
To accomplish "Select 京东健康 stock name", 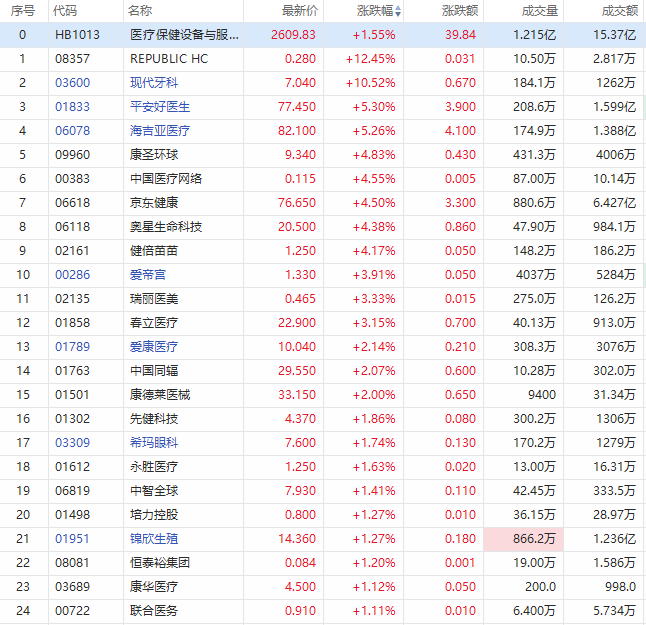I will [154, 203].
